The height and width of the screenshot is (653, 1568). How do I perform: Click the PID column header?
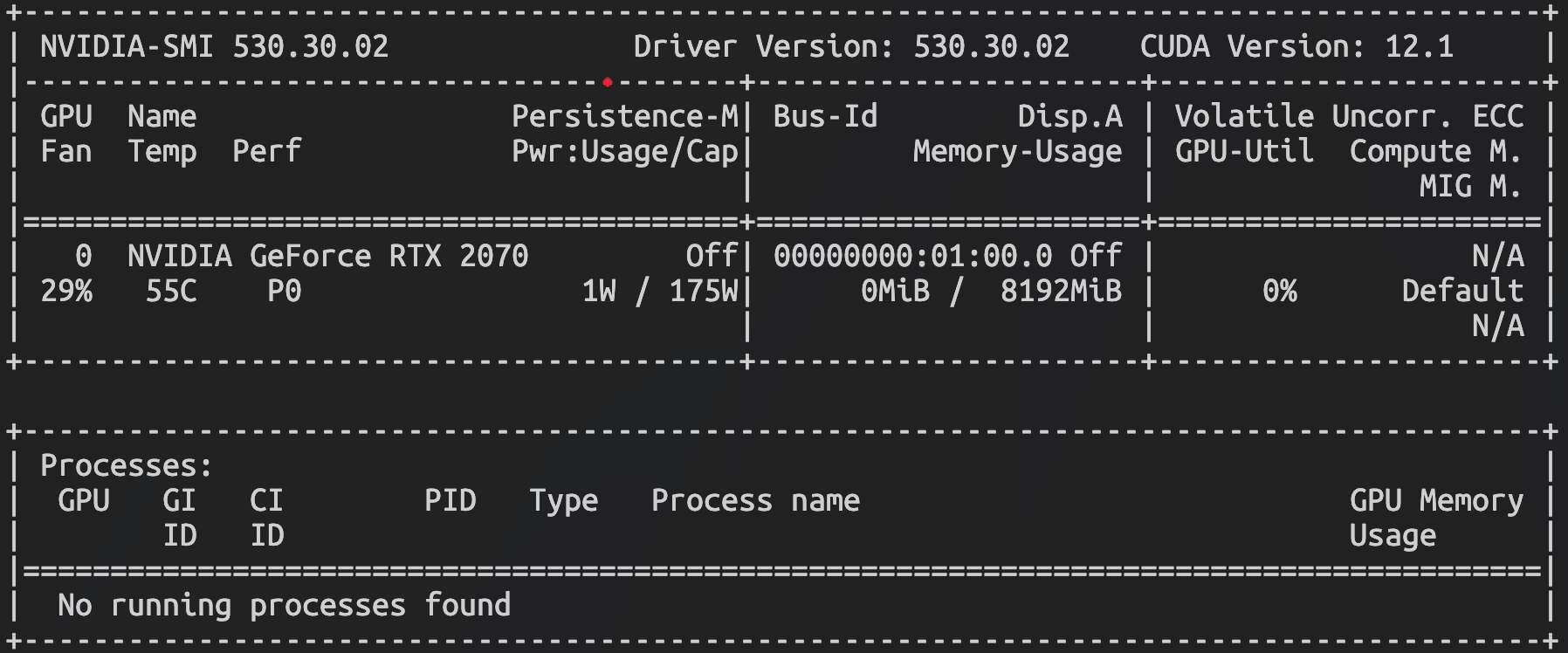(450, 500)
